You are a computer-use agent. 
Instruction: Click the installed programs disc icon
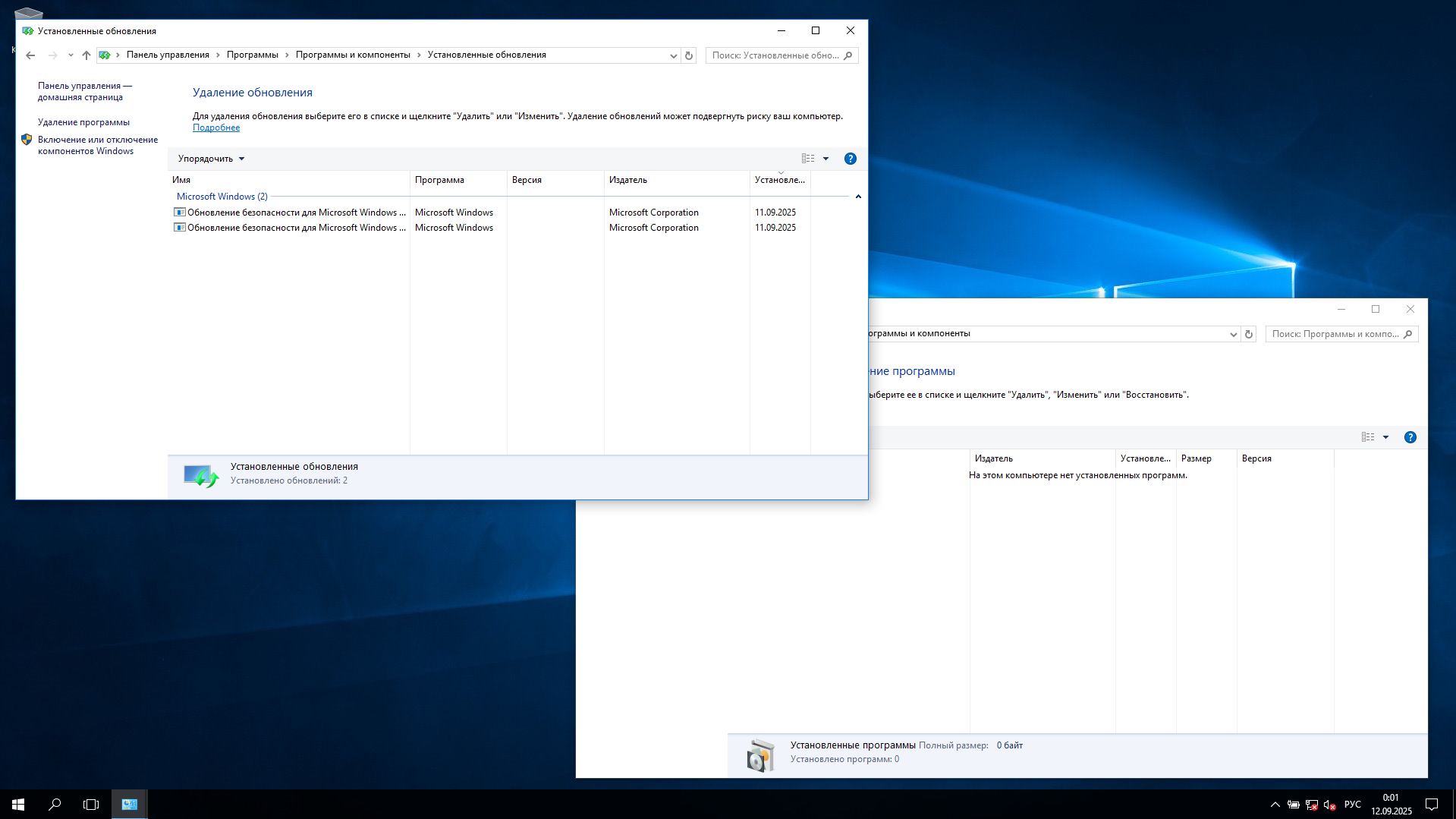click(760, 755)
